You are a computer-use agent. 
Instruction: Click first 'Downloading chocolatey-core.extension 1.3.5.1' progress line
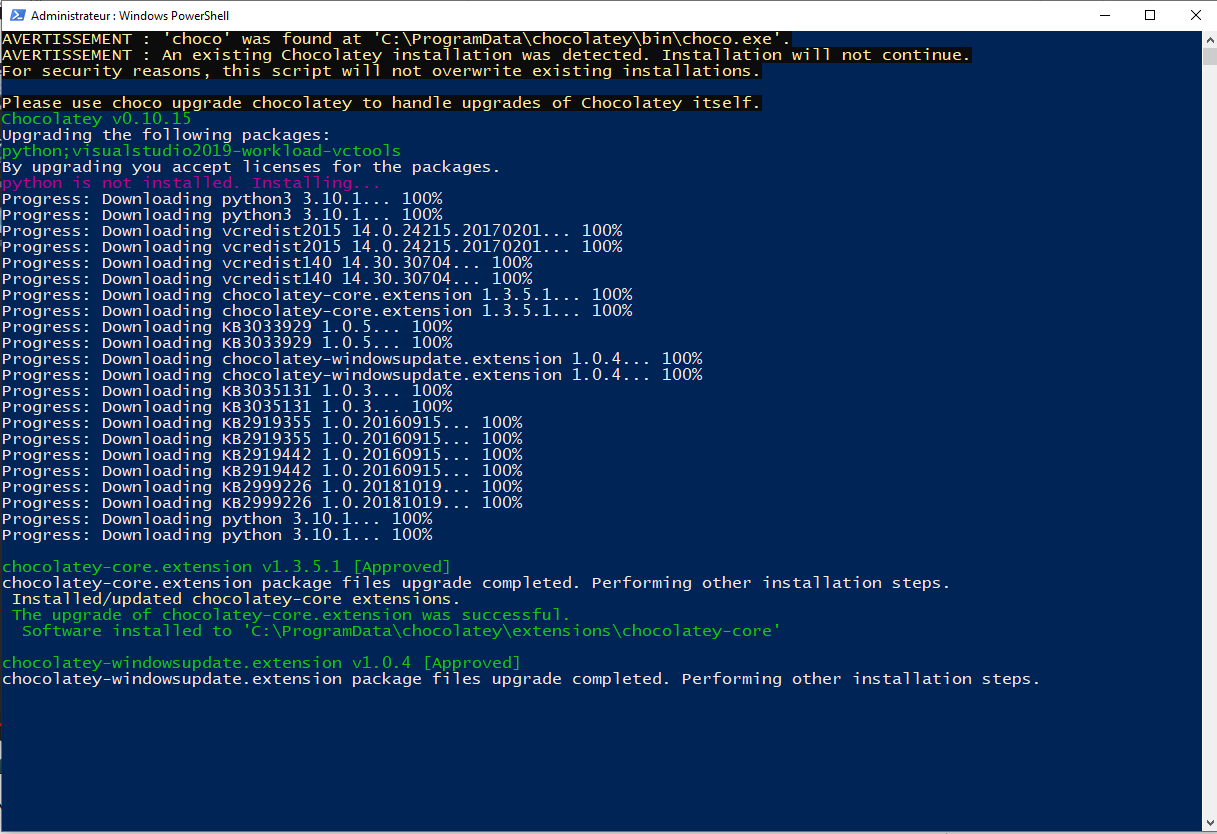(317, 295)
